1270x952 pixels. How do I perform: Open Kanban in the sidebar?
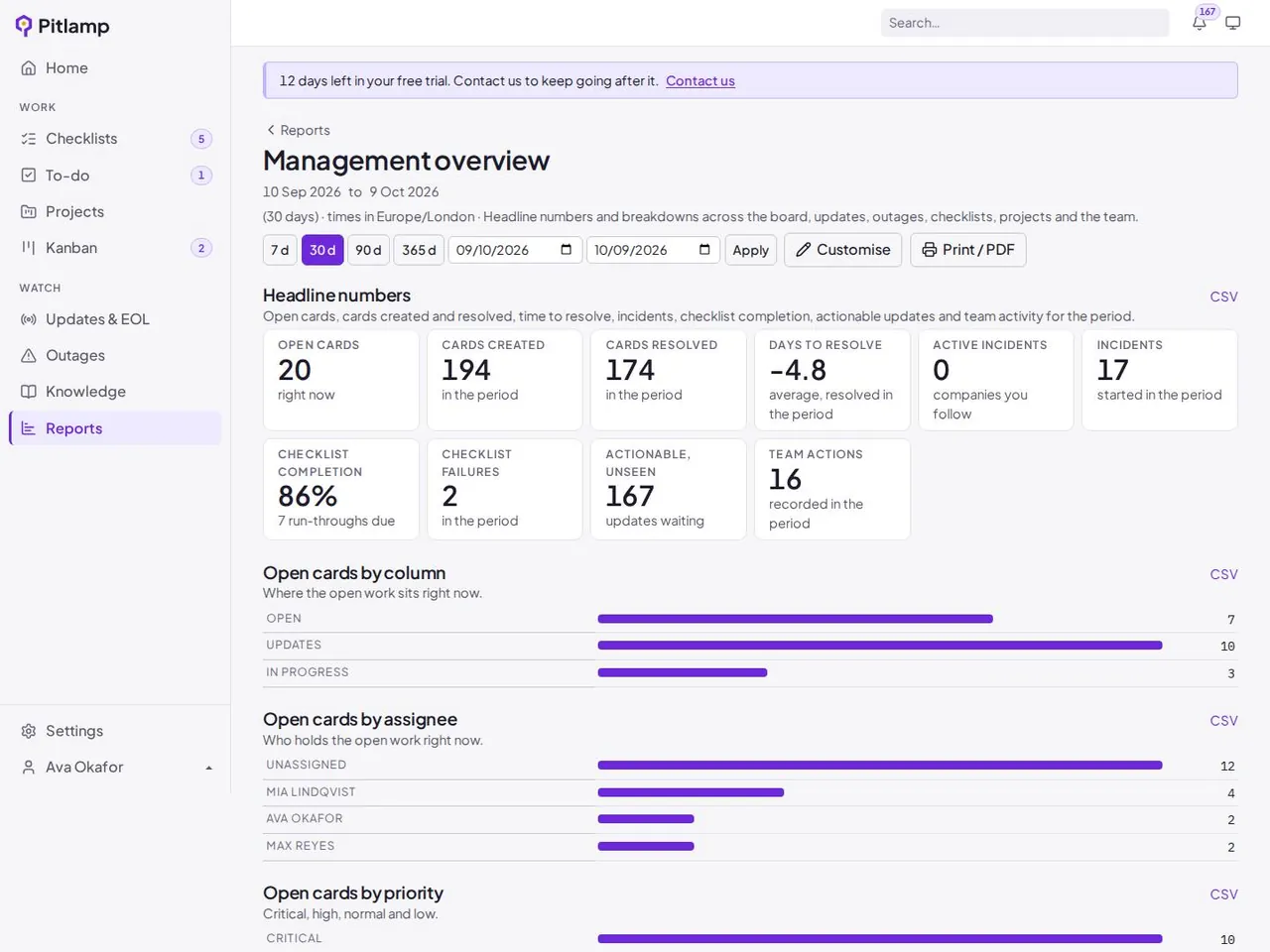point(115,248)
